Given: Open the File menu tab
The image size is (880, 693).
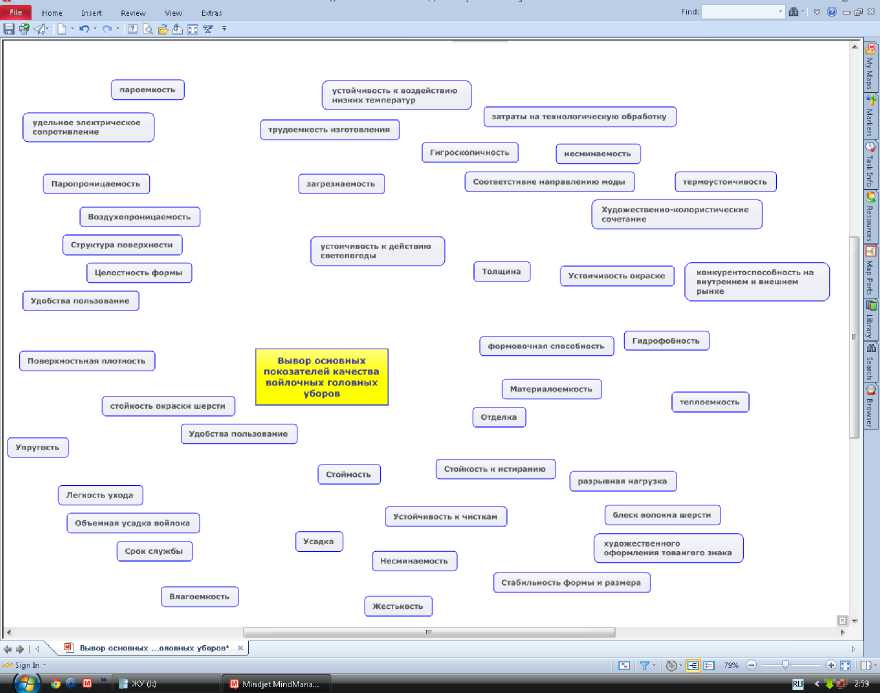Looking at the screenshot, I should [x=17, y=13].
